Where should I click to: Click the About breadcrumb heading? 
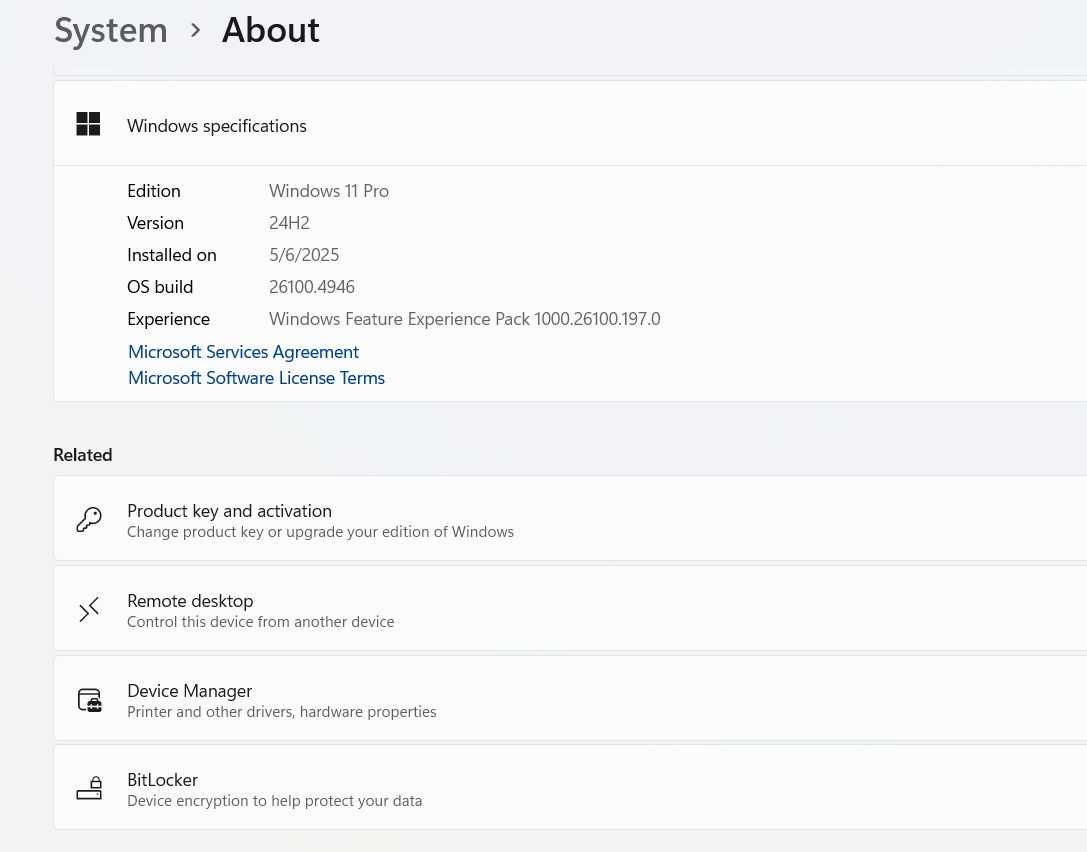pos(270,31)
